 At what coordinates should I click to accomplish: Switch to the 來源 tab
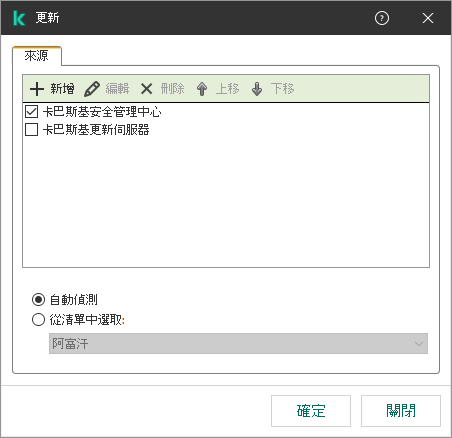tap(37, 56)
